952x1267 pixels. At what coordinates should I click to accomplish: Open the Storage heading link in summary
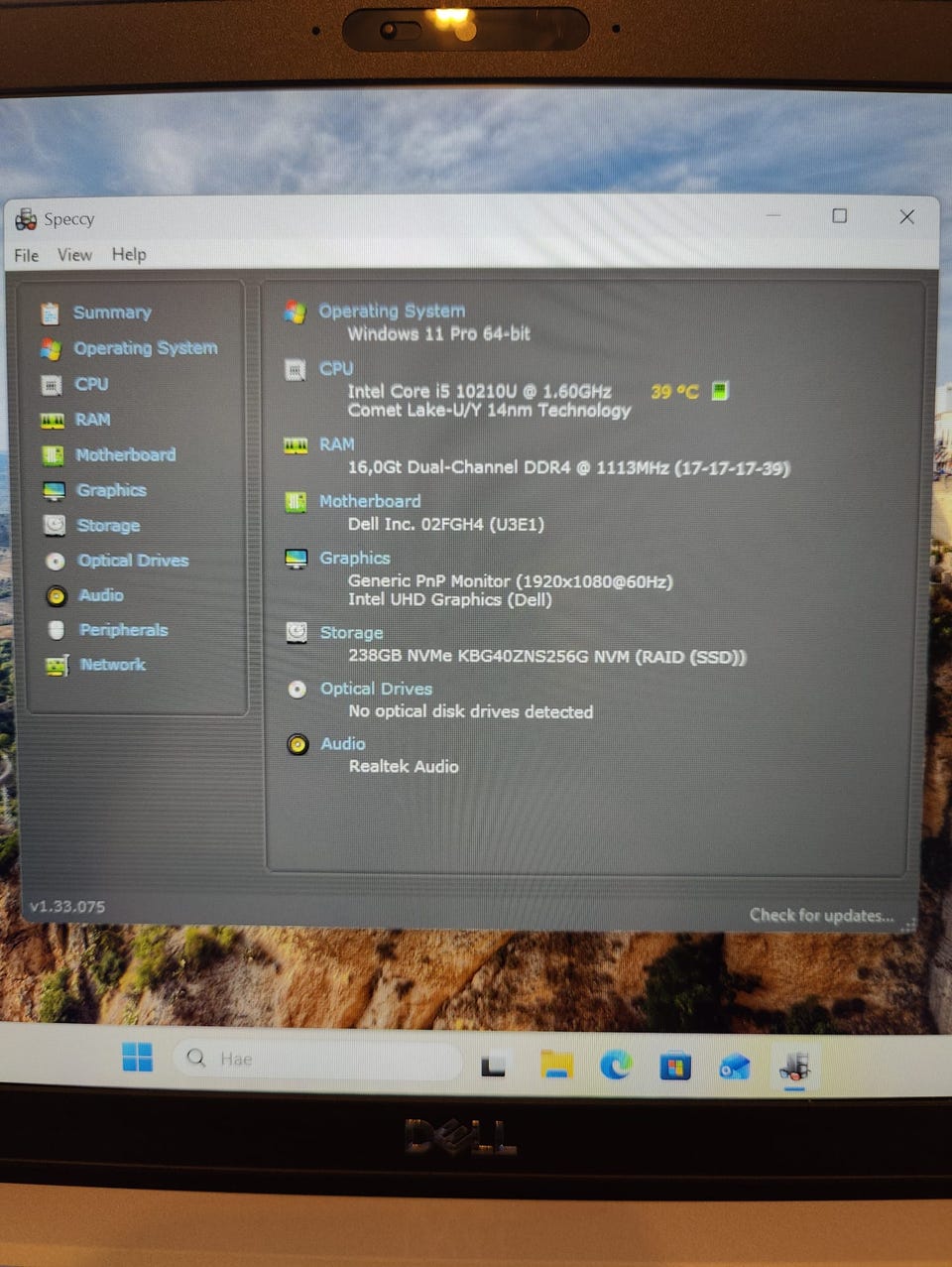[351, 633]
